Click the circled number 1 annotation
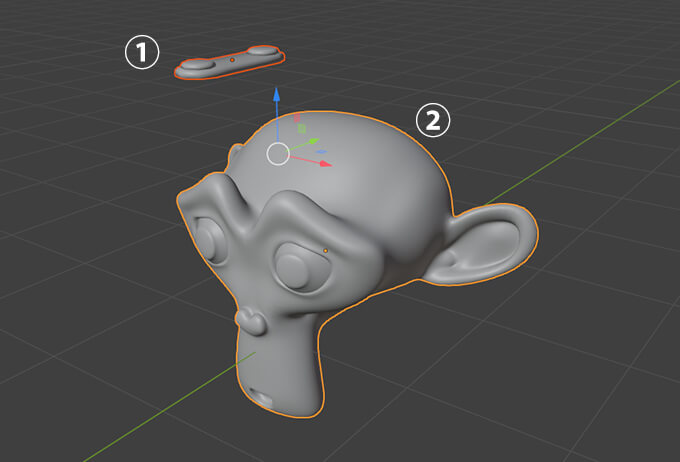Viewport: 680px width, 462px height. point(141,53)
